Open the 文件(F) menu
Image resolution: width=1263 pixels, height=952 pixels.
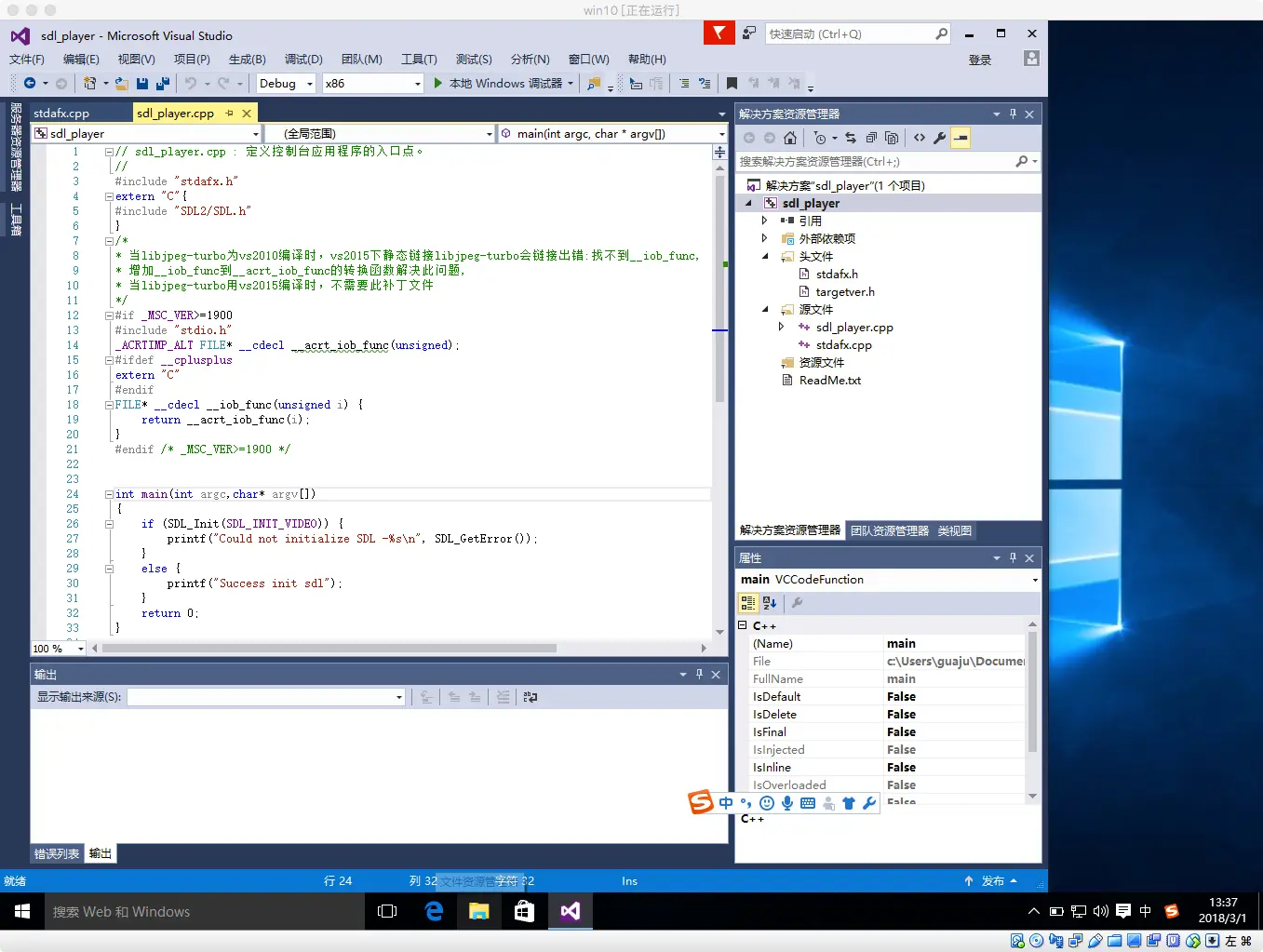click(27, 60)
